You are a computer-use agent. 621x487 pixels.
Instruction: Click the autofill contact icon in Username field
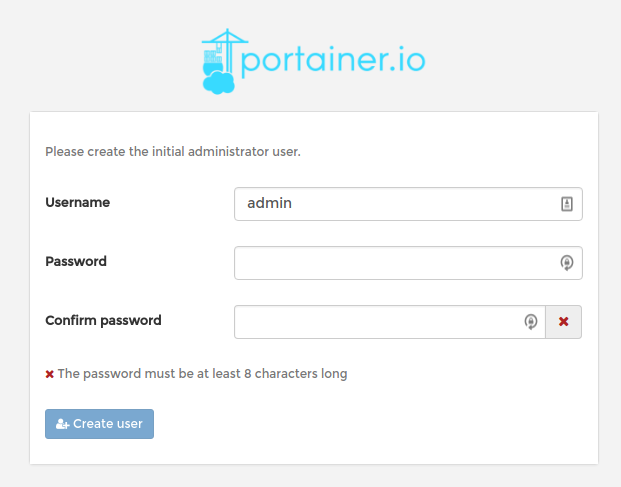tap(567, 204)
